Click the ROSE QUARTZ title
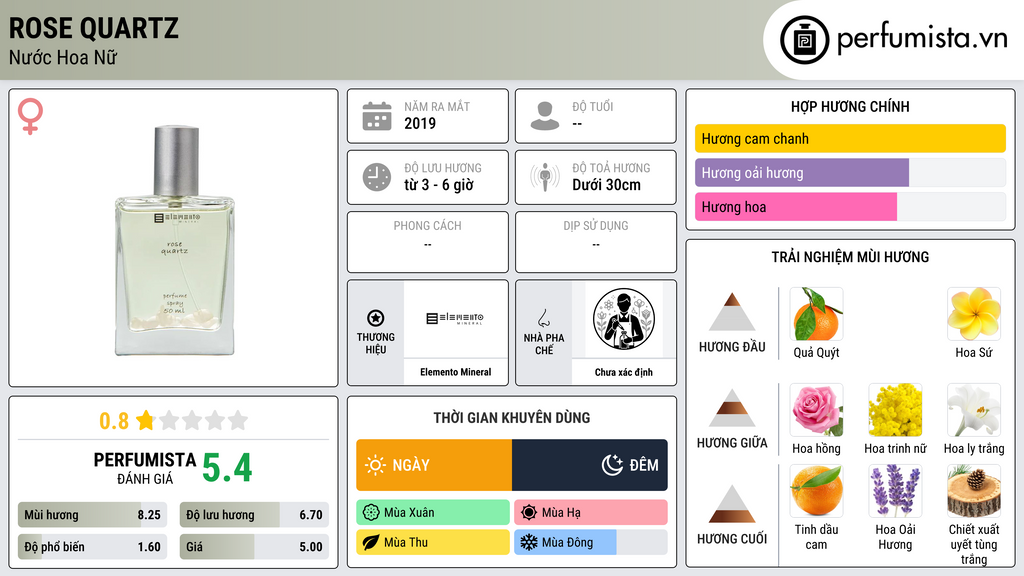 93,28
